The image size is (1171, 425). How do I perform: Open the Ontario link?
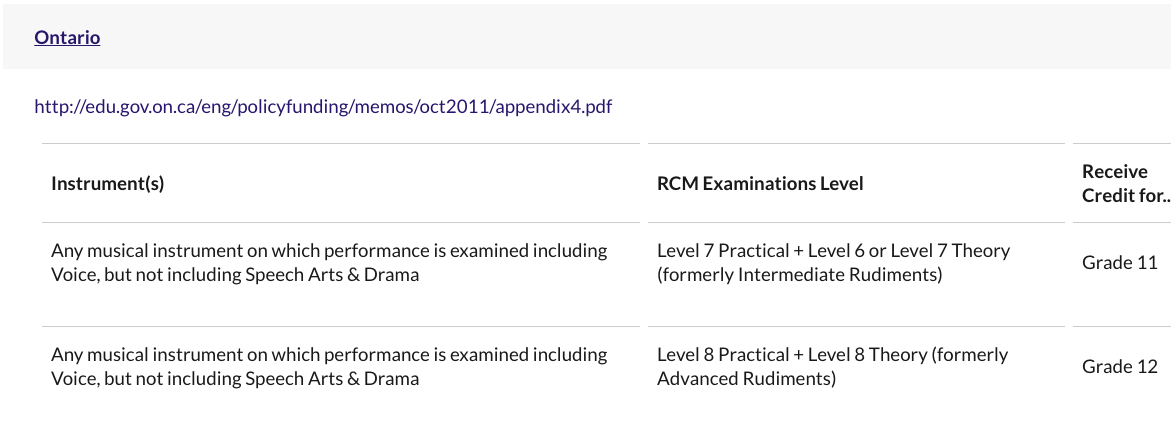point(67,37)
